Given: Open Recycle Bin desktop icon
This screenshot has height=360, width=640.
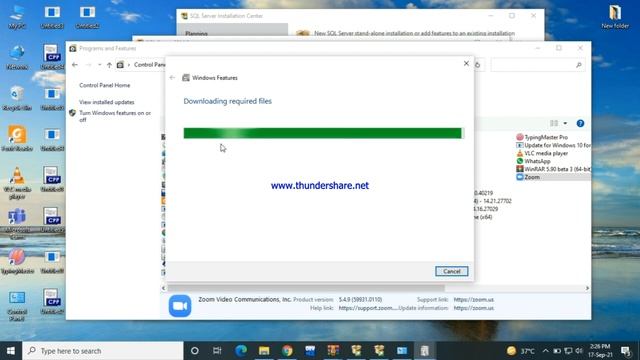Looking at the screenshot, I should pos(17,99).
